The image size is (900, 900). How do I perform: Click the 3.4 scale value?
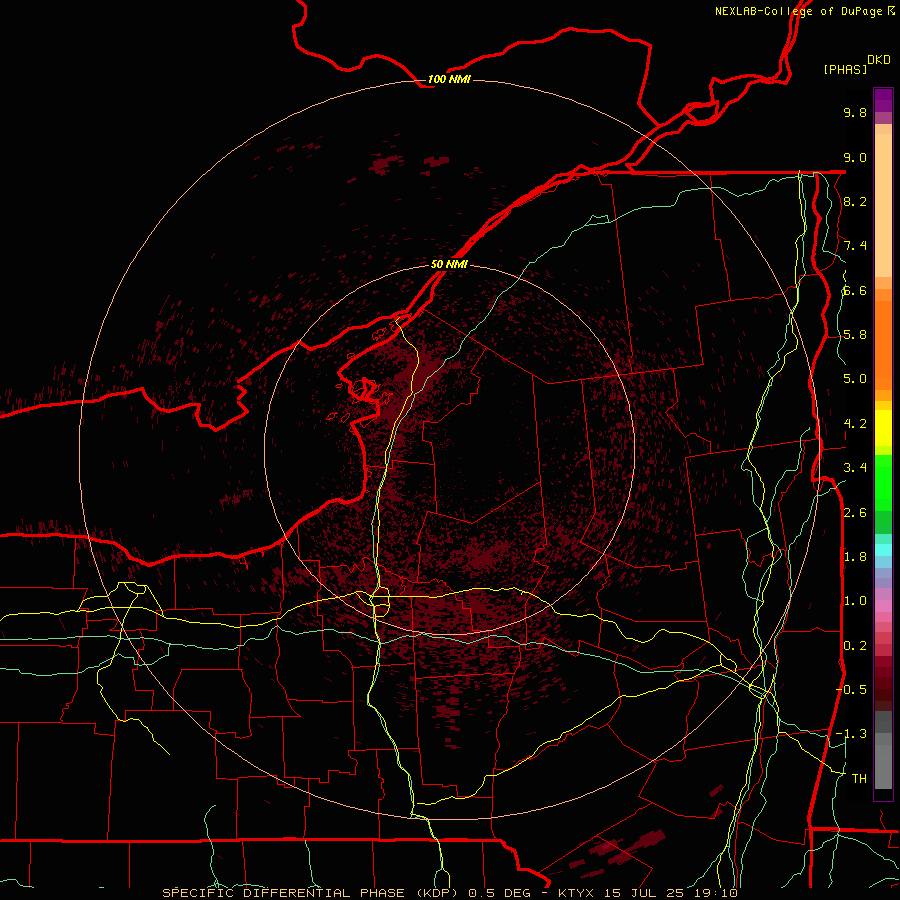tap(855, 468)
